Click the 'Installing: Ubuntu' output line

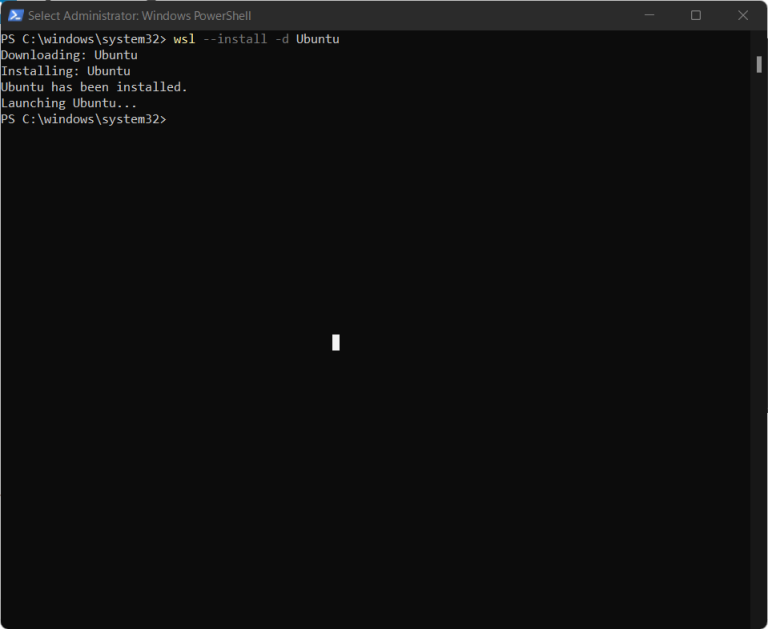pos(66,71)
